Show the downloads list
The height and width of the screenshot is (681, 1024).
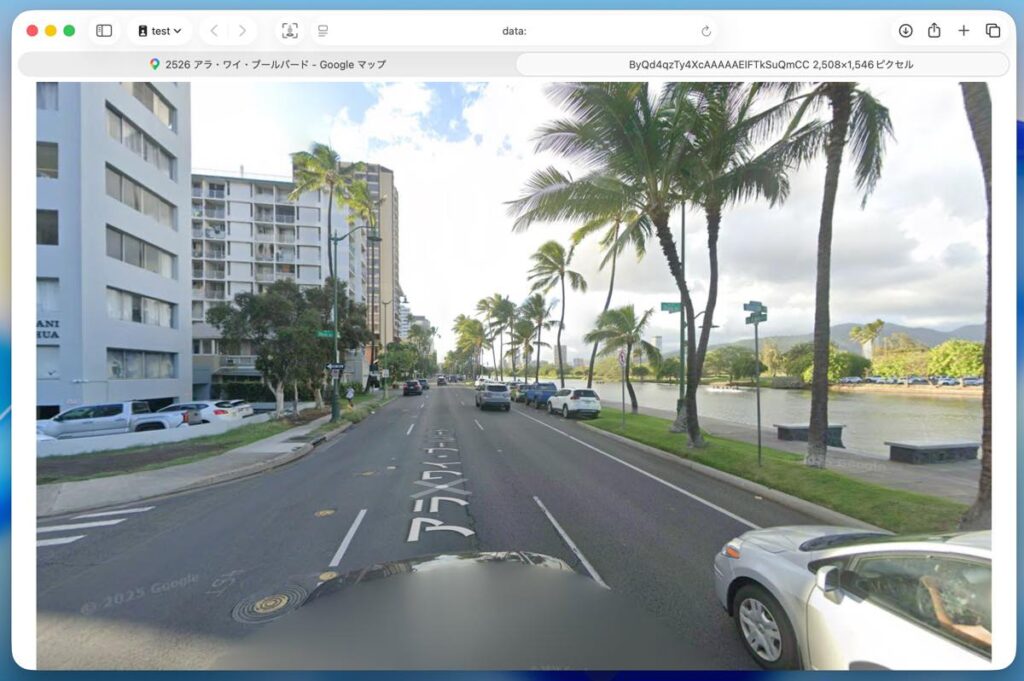905,31
